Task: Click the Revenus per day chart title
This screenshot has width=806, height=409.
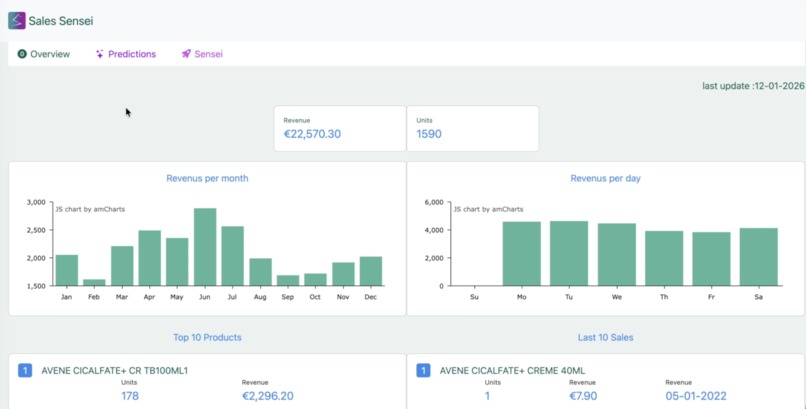Action: tap(606, 178)
